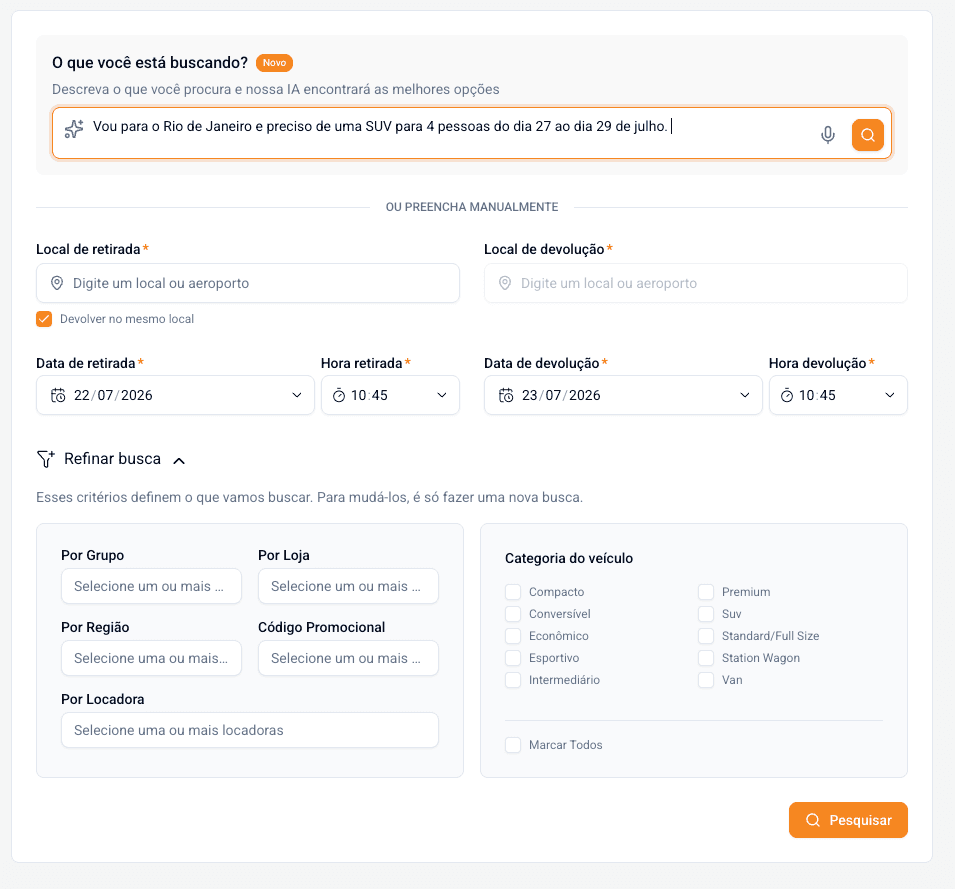Click the Novo badge
The width and height of the screenshot is (955, 889).
click(x=275, y=63)
